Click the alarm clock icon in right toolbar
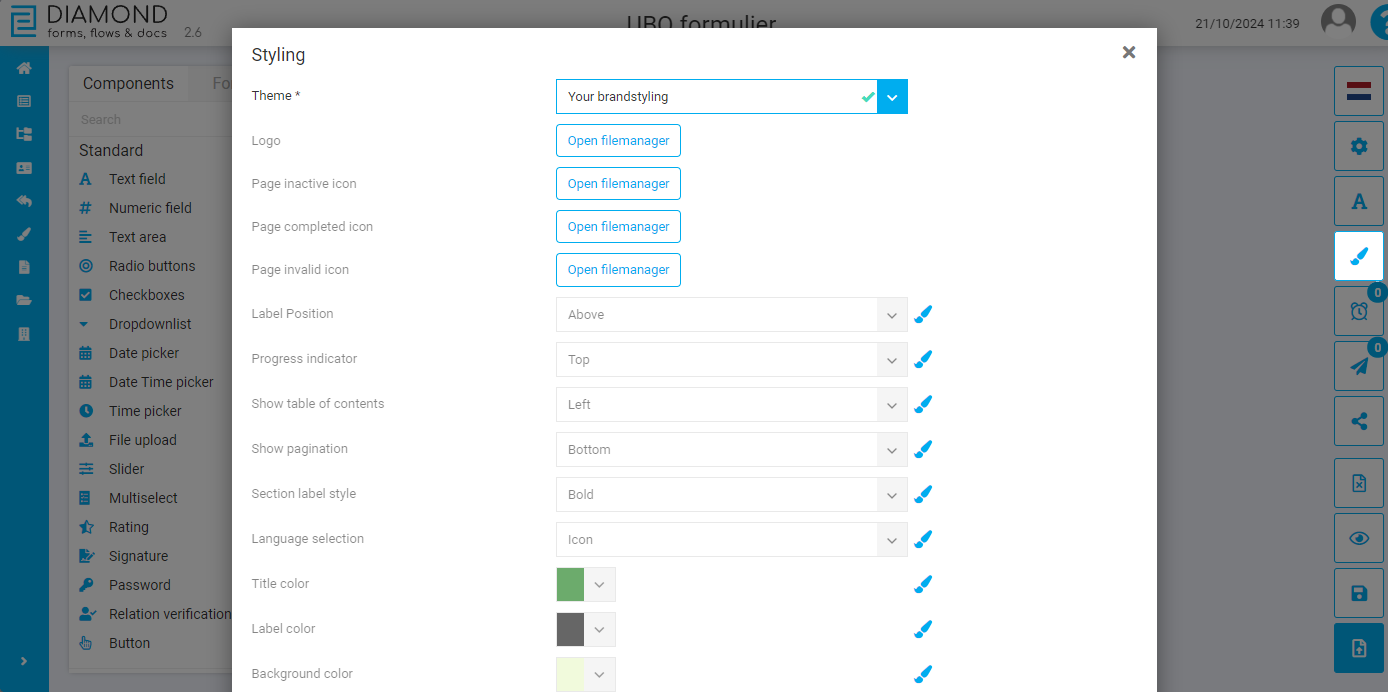This screenshot has height=692, width=1388. pyautogui.click(x=1358, y=311)
